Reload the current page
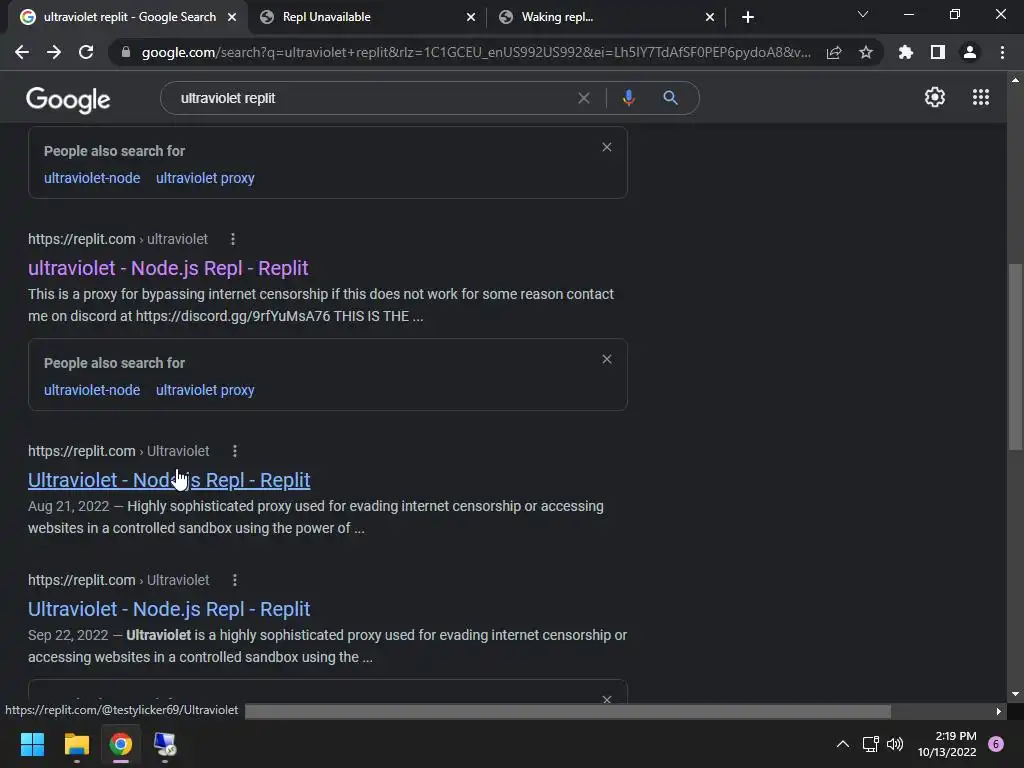Viewport: 1024px width, 768px height. pyautogui.click(x=86, y=52)
